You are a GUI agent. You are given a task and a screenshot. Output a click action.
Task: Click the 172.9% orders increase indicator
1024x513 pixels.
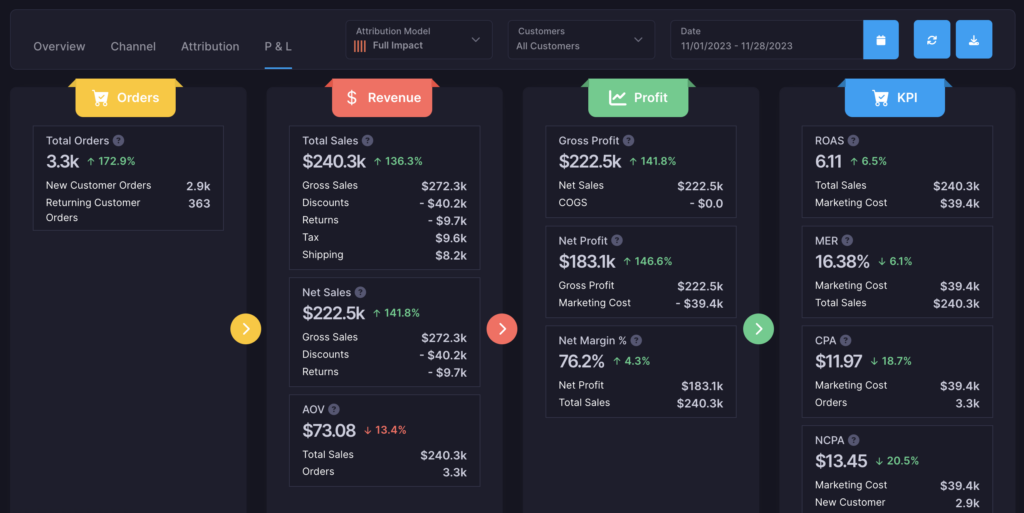tap(111, 161)
